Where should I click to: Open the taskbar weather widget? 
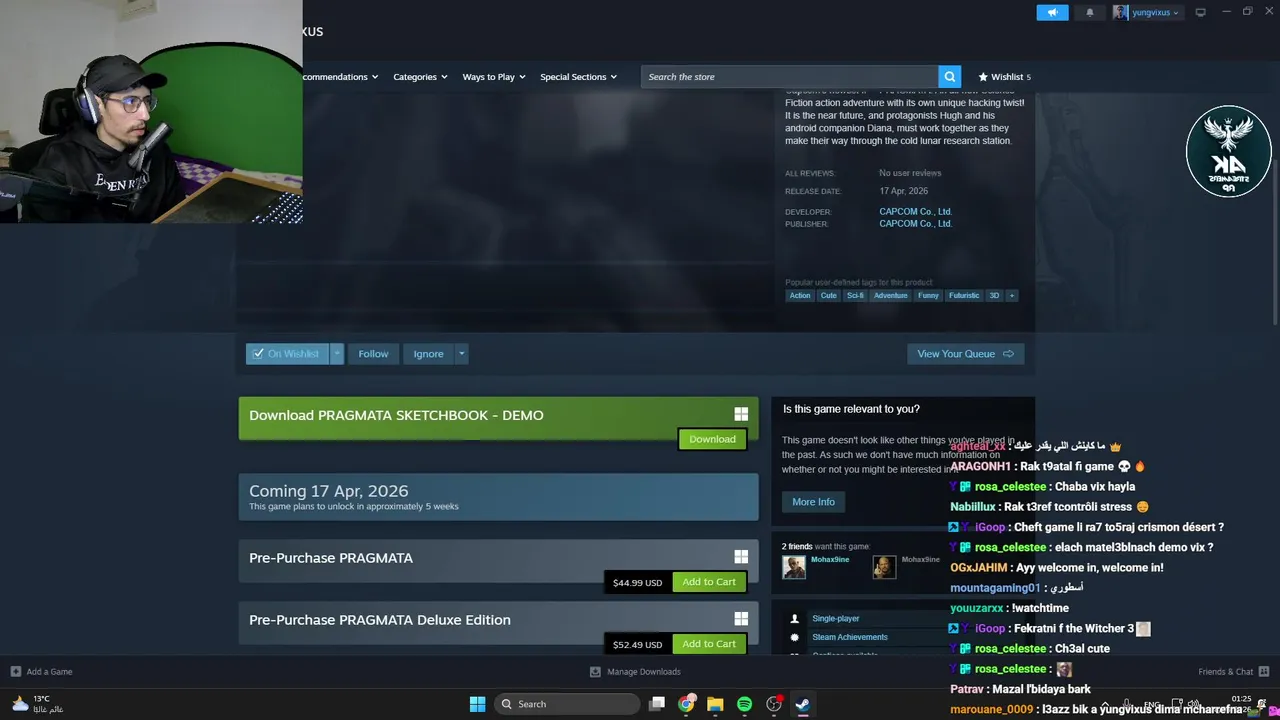(38, 704)
